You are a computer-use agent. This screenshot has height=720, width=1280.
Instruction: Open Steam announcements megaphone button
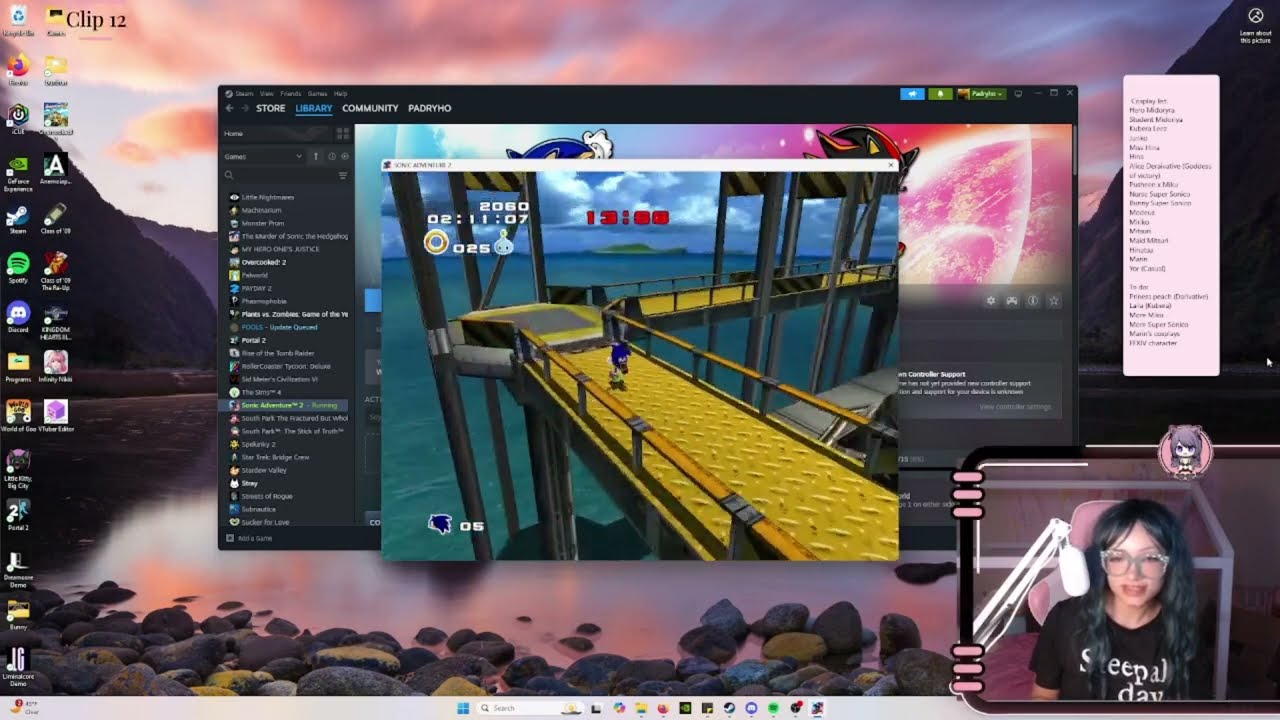912,94
